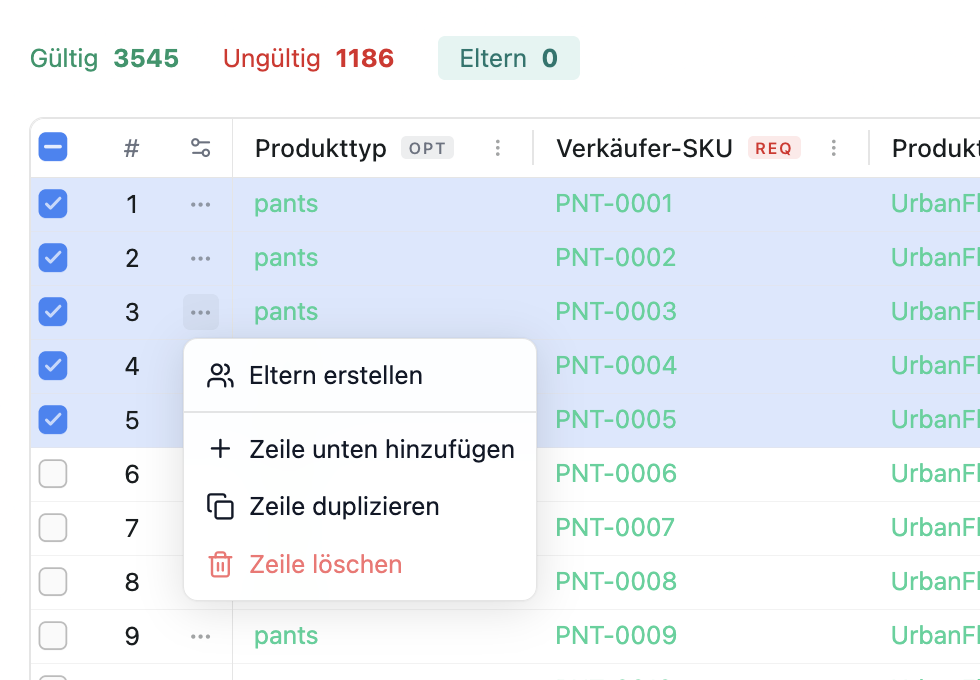The image size is (980, 680).
Task: Open Verkäufer-SKU column options menu
Action: (x=834, y=149)
